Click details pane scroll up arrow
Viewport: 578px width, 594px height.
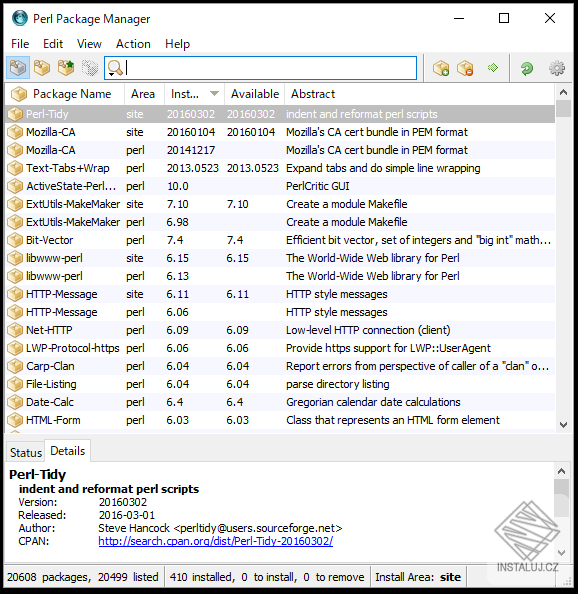(x=561, y=471)
